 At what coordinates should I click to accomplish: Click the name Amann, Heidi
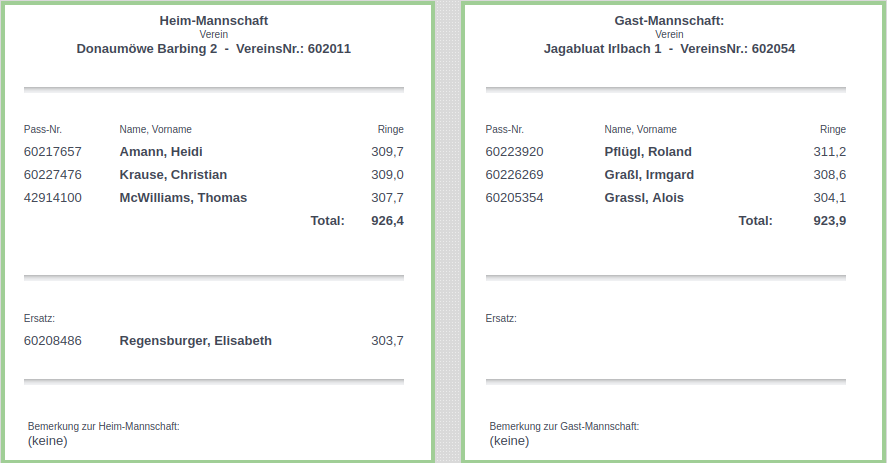click(x=161, y=152)
